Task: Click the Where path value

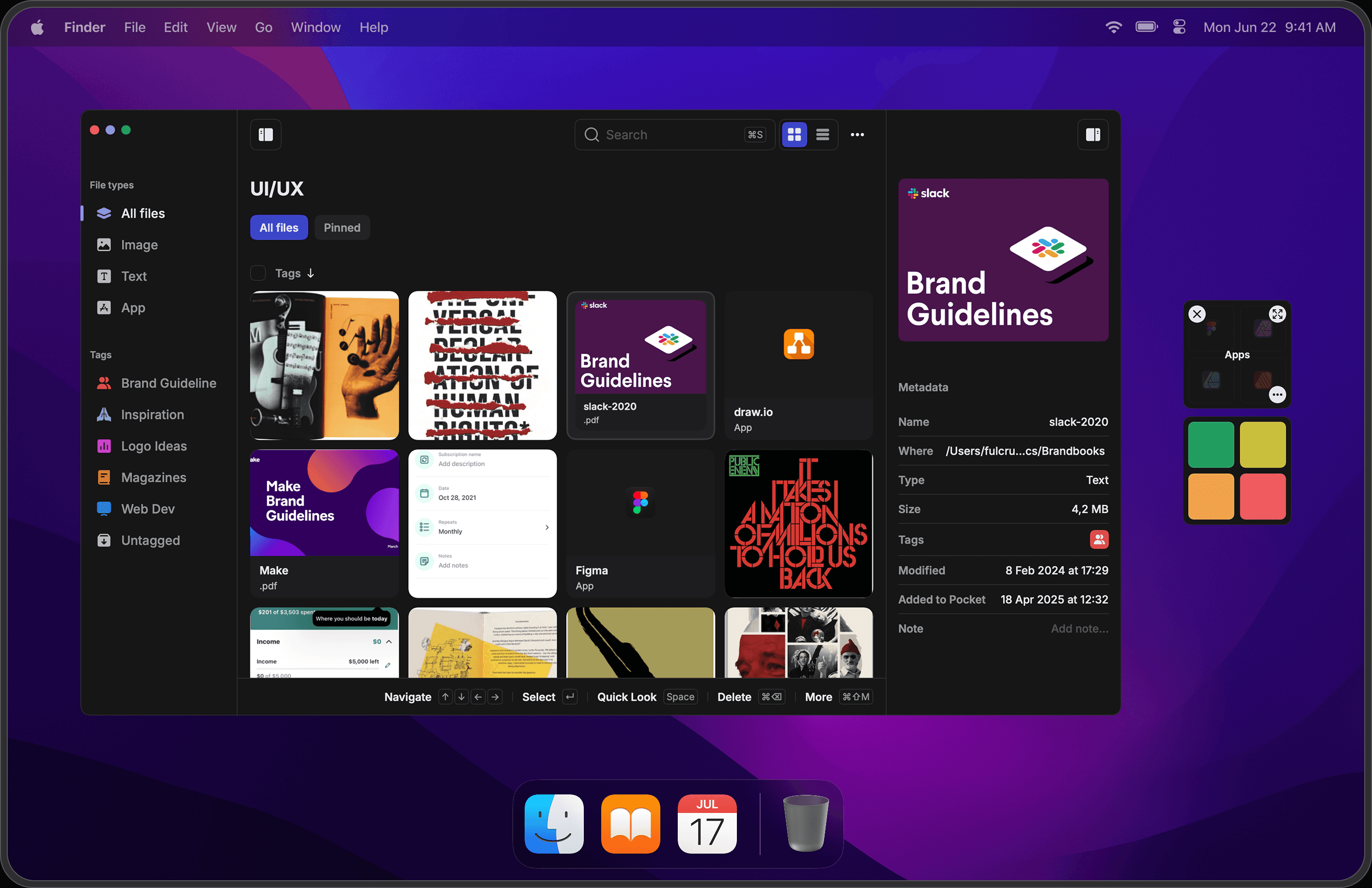Action: click(1025, 451)
